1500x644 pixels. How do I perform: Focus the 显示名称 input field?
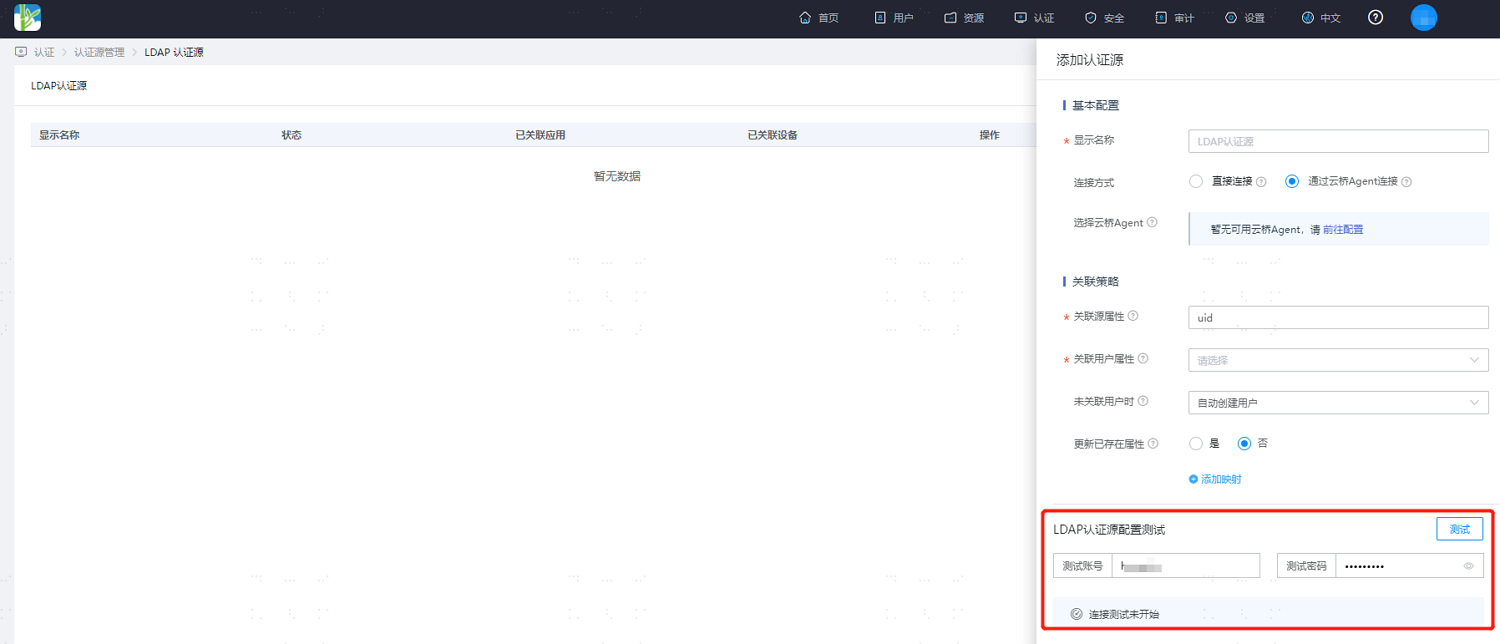point(1338,142)
